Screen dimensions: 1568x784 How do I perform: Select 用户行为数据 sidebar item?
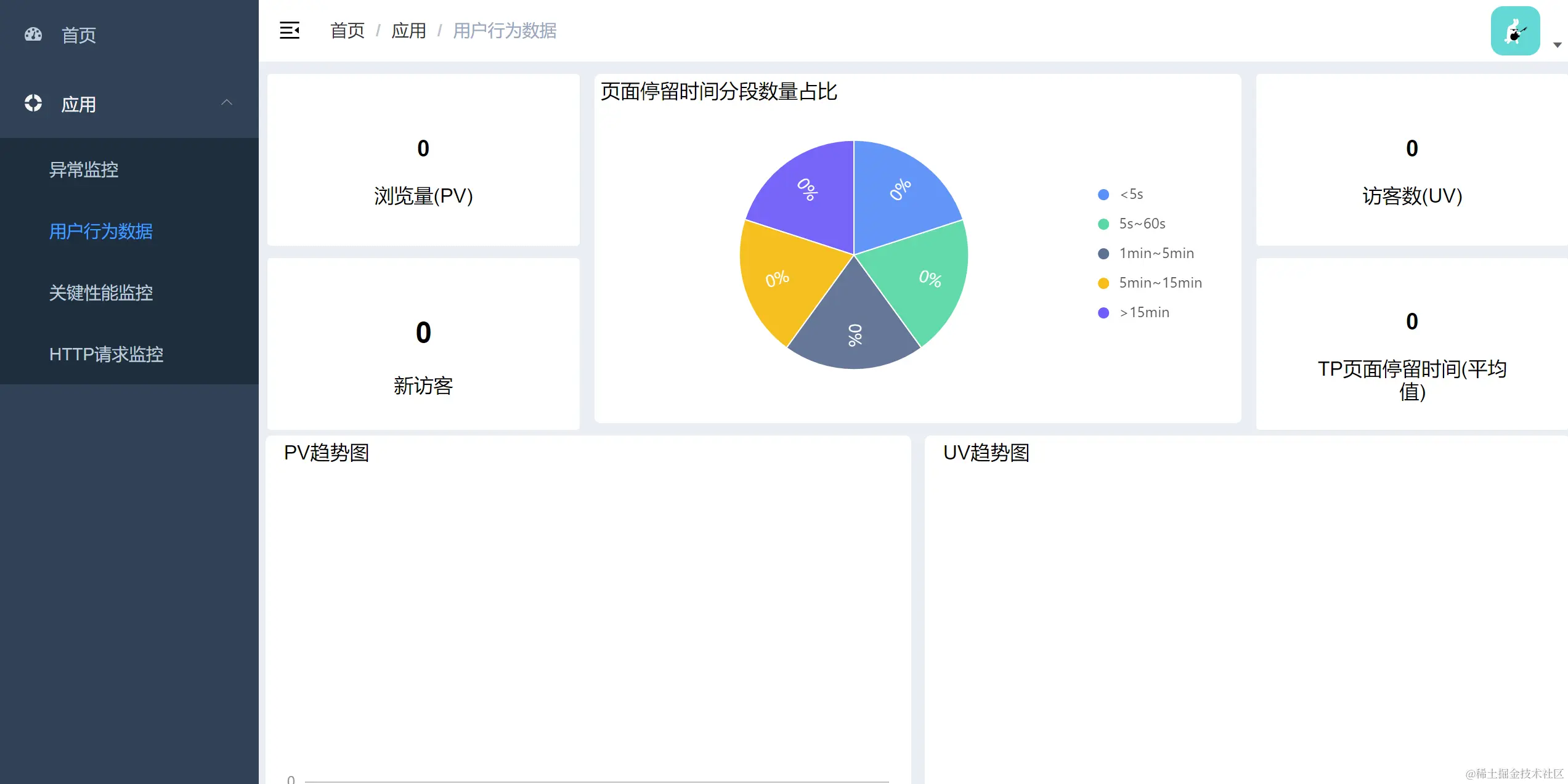(x=101, y=231)
